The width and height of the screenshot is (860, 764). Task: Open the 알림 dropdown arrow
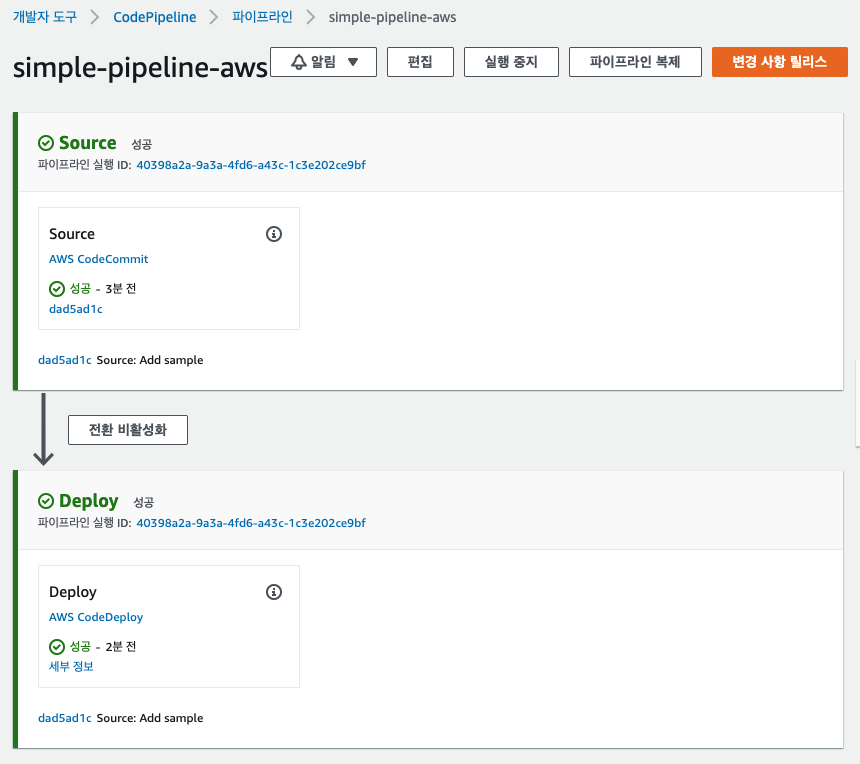pyautogui.click(x=353, y=62)
